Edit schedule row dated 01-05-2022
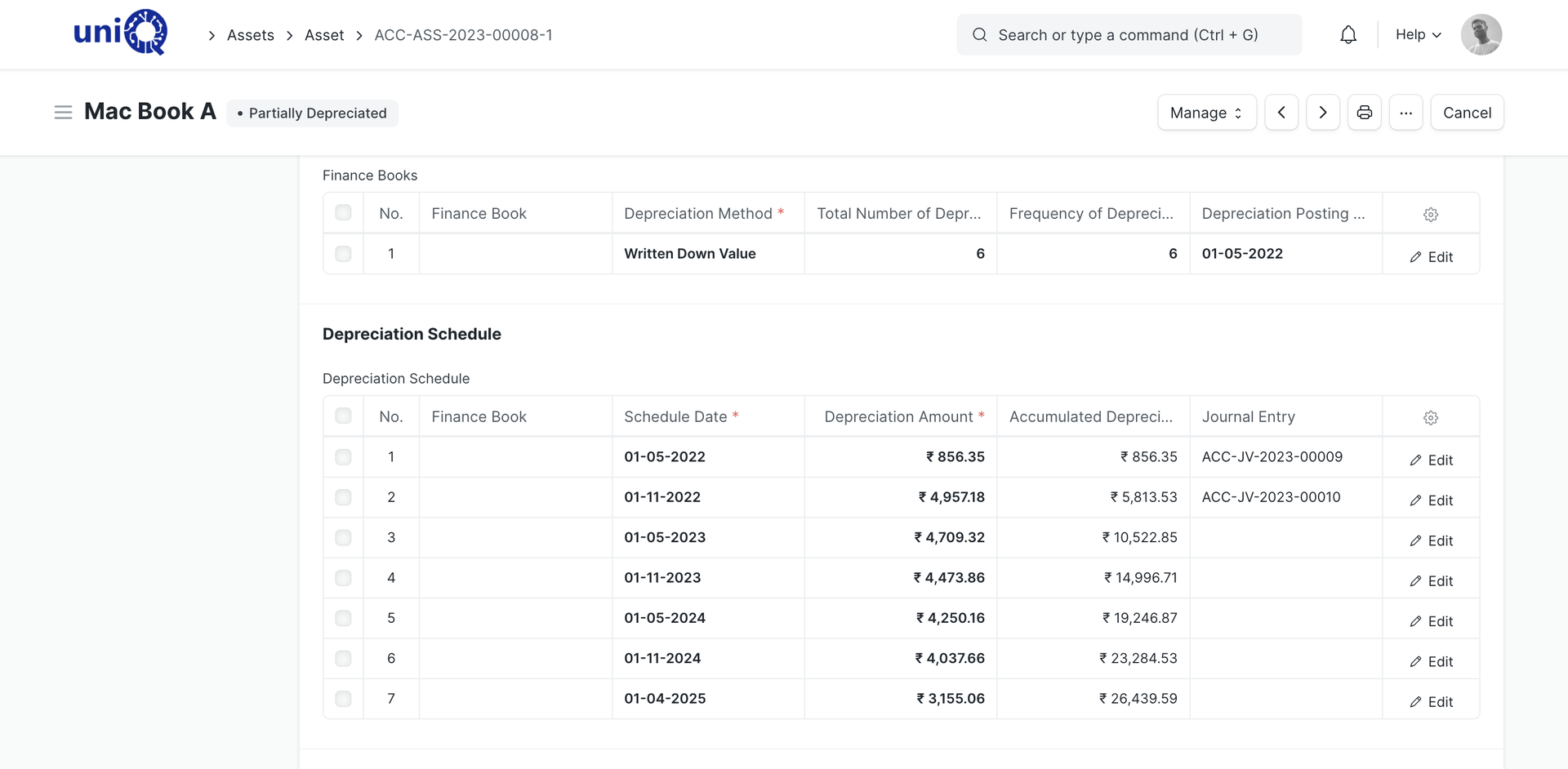This screenshot has width=1568, height=769. [x=1431, y=460]
